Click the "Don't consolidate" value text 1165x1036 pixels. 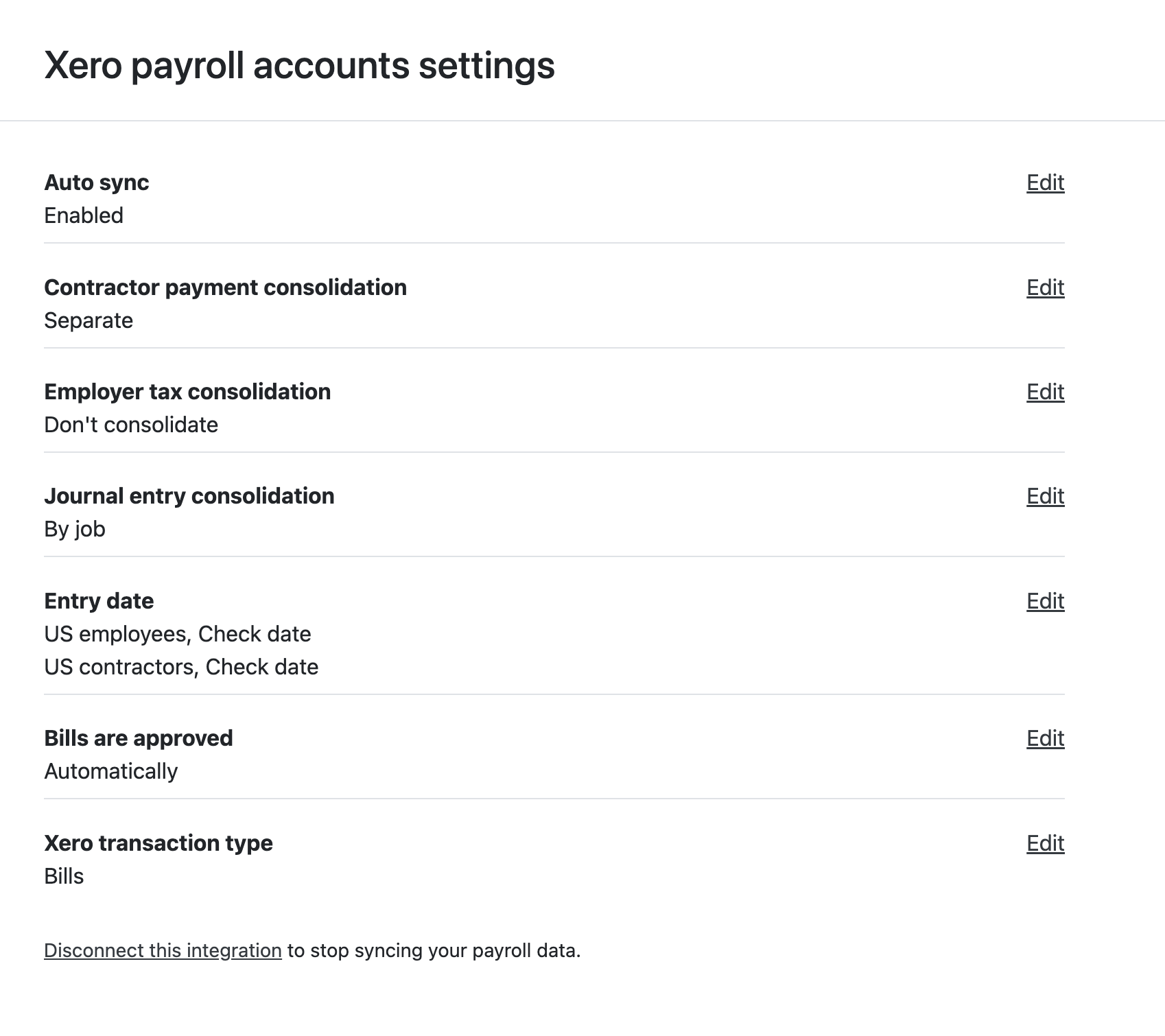131,425
